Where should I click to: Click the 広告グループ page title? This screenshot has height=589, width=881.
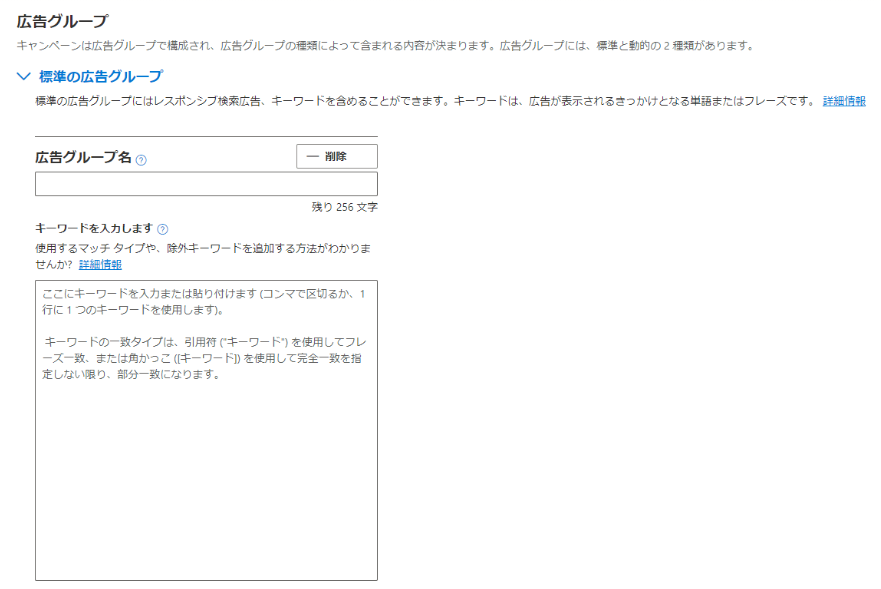point(62,21)
